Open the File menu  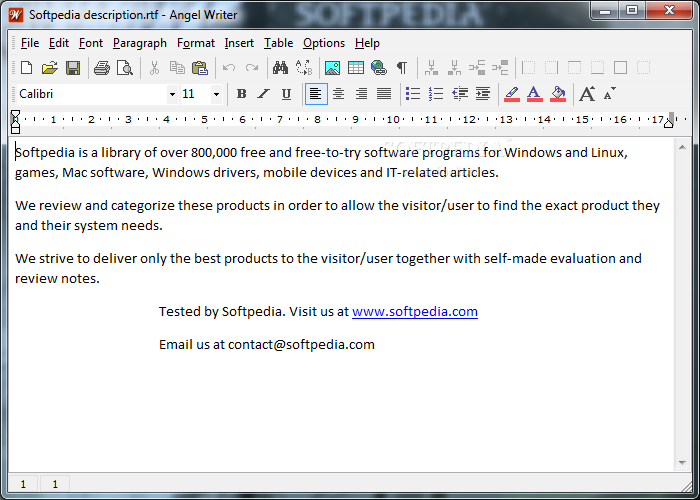pos(30,43)
